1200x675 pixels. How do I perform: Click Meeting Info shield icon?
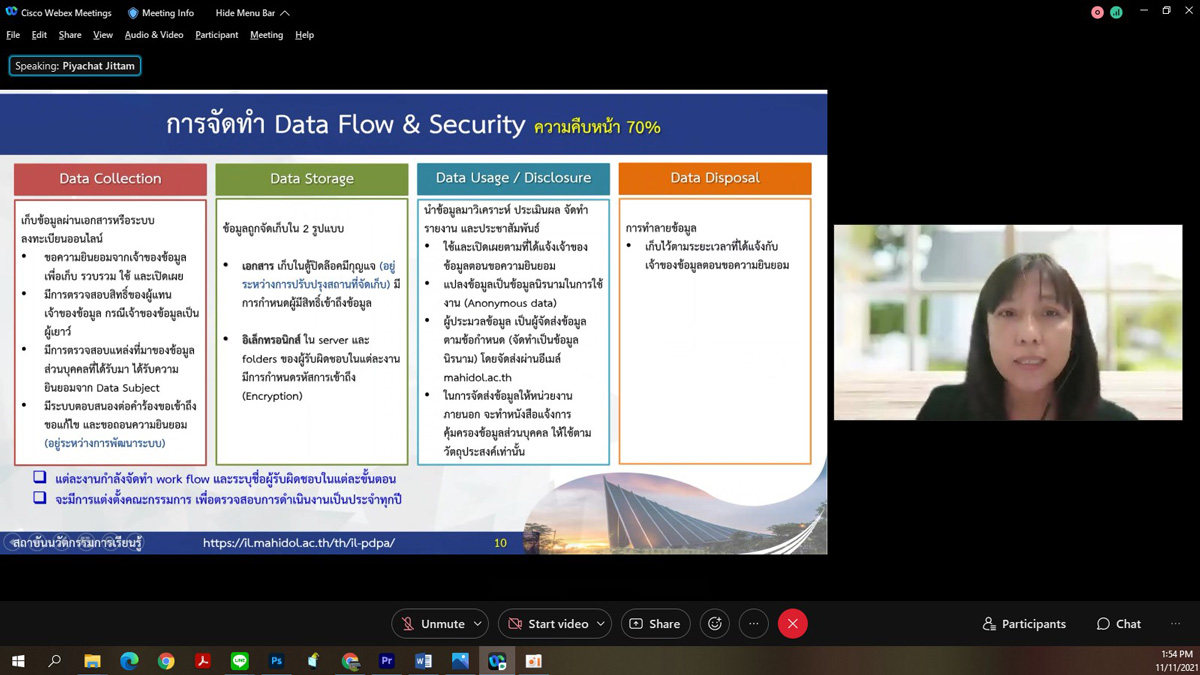coord(134,13)
